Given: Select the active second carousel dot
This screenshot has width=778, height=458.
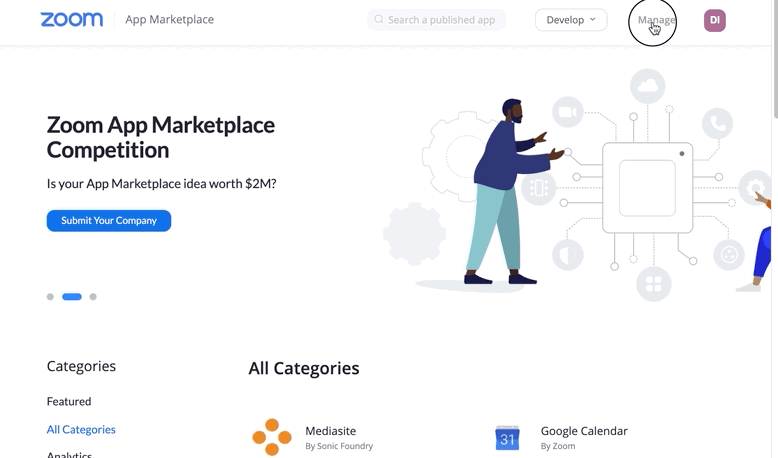Looking at the screenshot, I should pyautogui.click(x=72, y=297).
